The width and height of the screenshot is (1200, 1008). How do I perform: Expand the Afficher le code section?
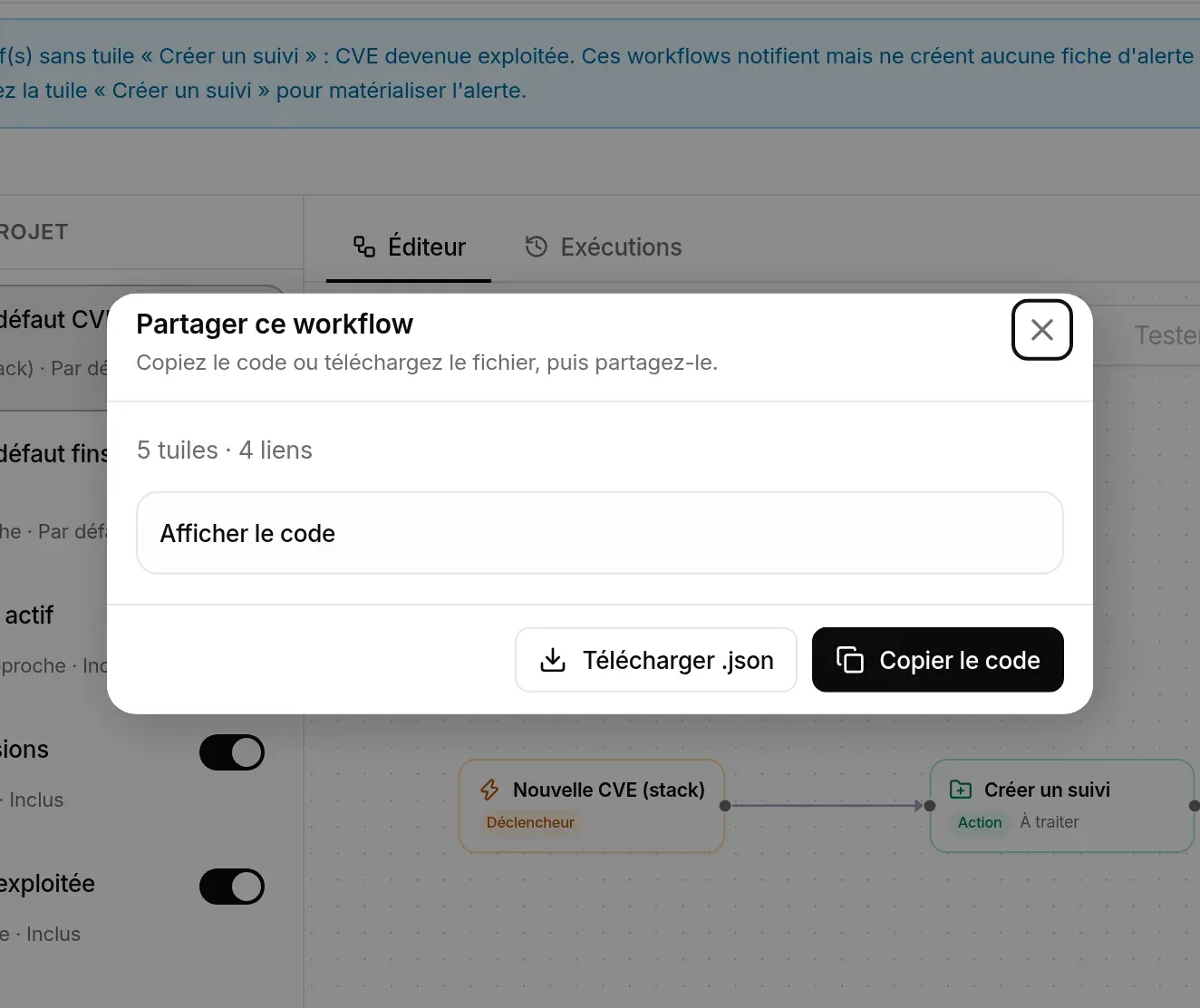click(599, 533)
